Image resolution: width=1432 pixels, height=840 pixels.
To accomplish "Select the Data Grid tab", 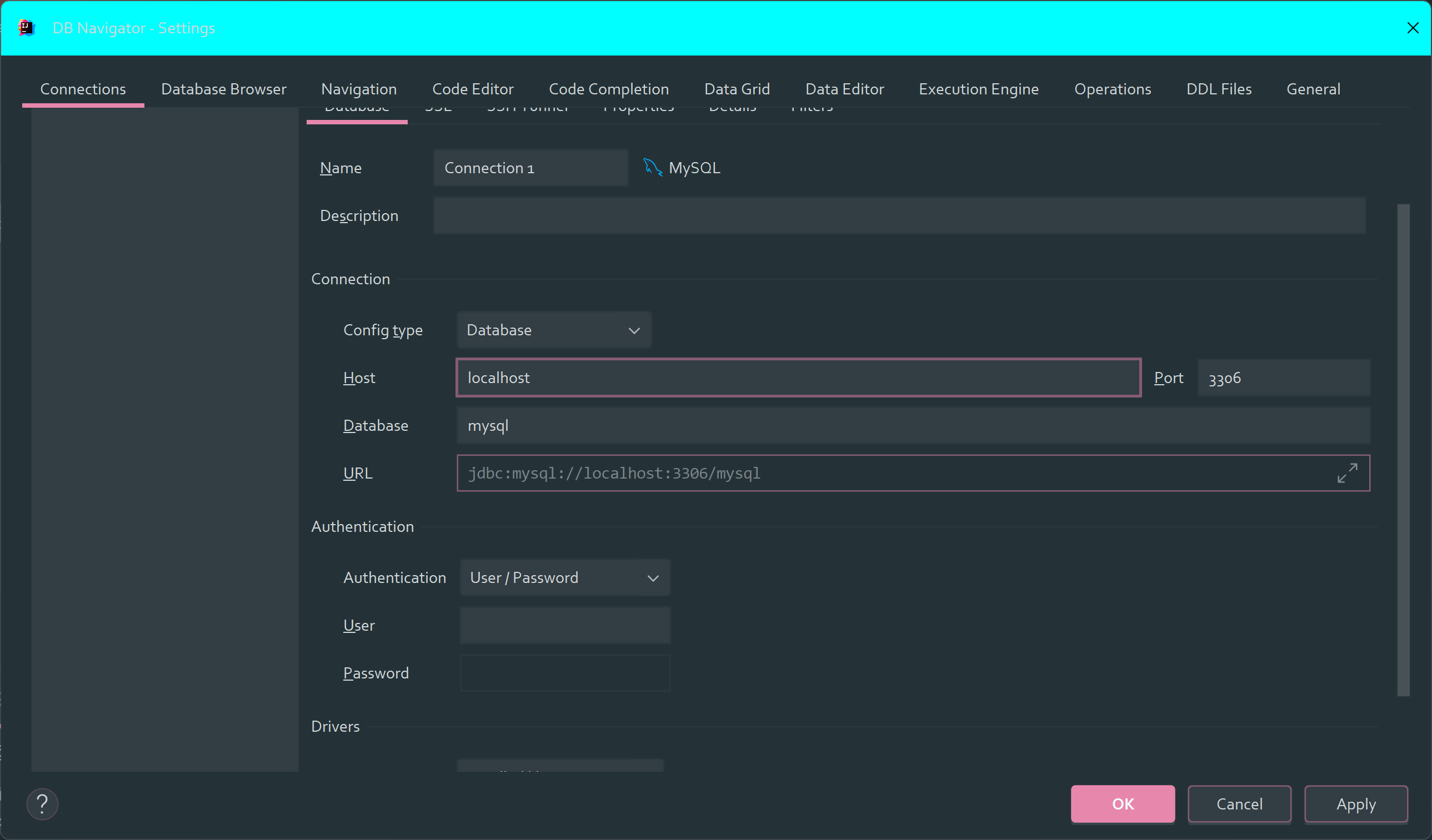I will coord(737,89).
